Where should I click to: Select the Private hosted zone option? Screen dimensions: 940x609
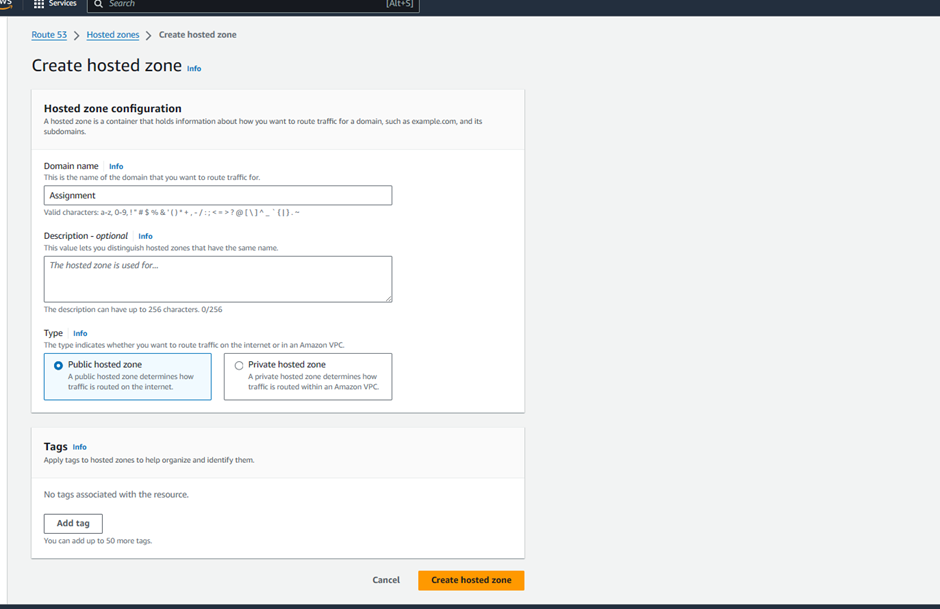point(238,364)
